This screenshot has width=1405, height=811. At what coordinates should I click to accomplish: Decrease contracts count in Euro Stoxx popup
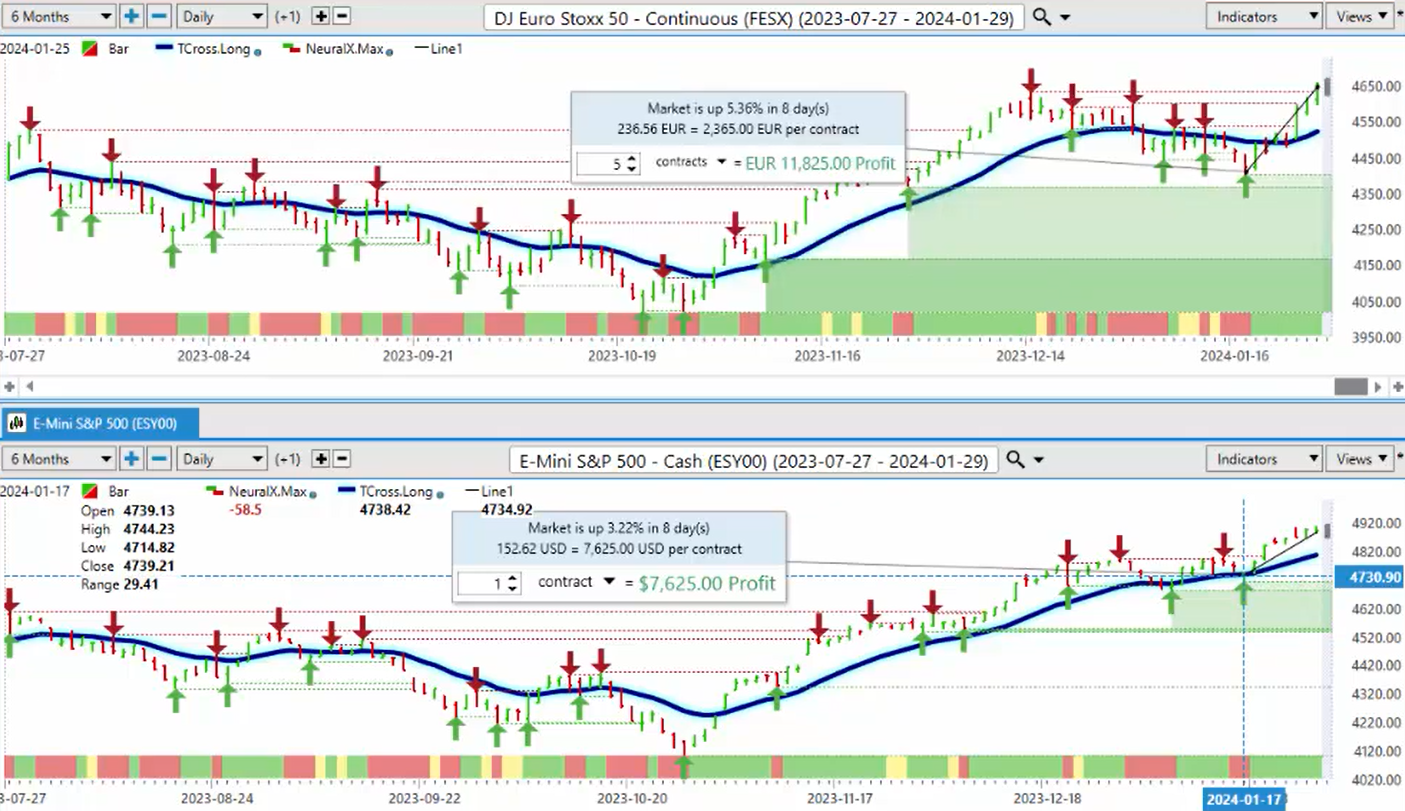[x=631, y=169]
